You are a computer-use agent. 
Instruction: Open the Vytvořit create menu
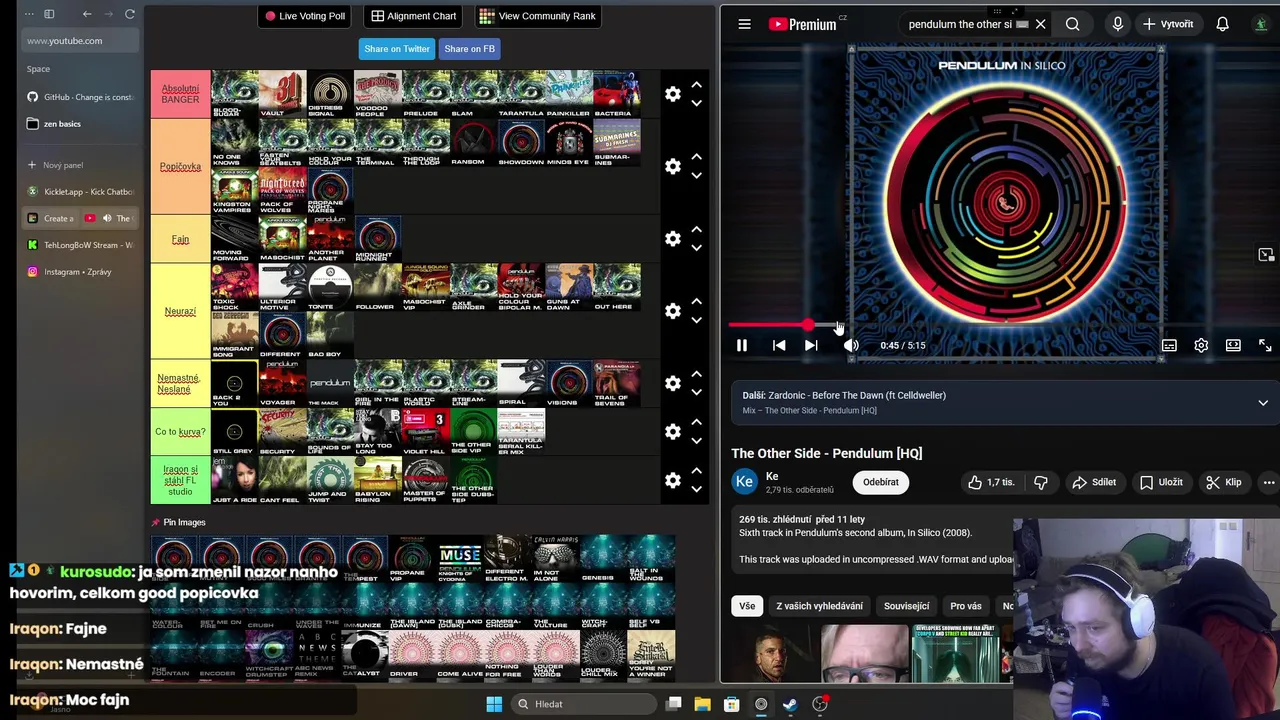[1168, 24]
